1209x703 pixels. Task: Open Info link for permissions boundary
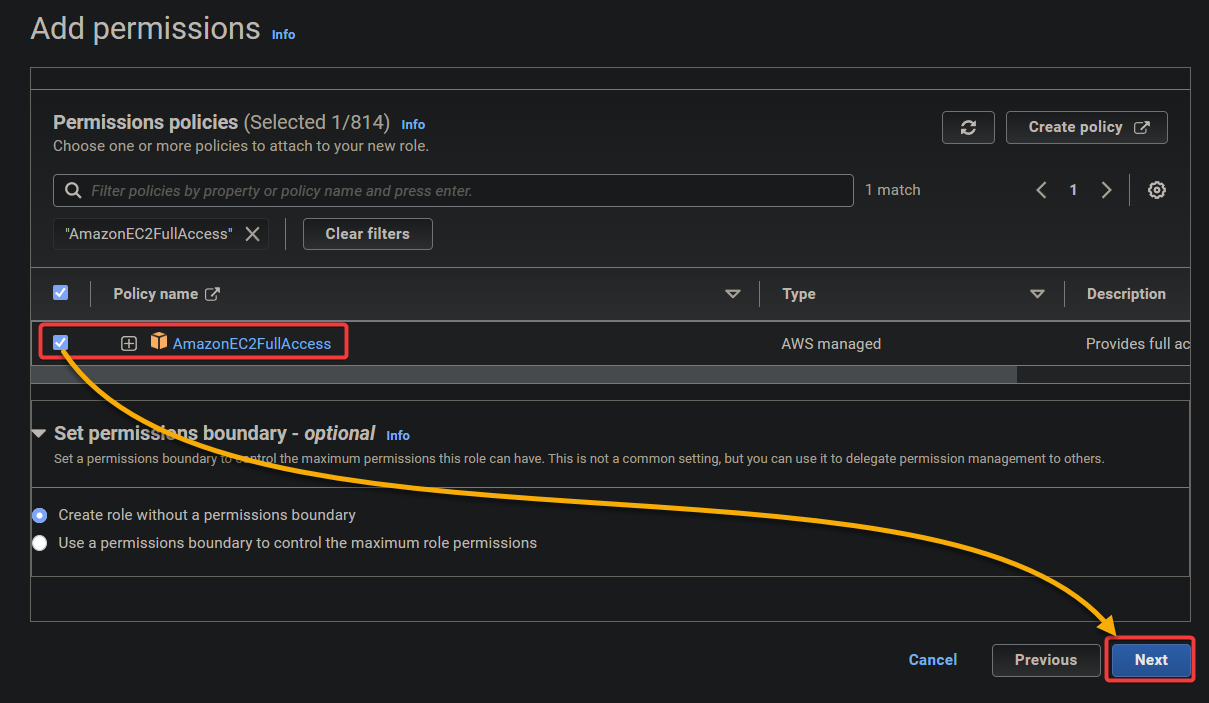tap(398, 436)
